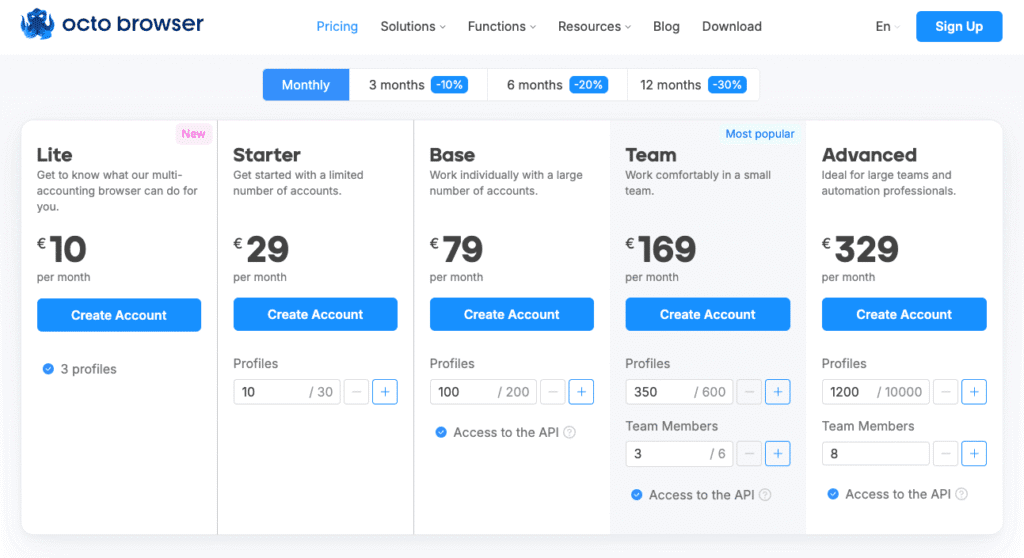Open the En language selector
Viewport: 1024px width, 558px height.
[888, 26]
